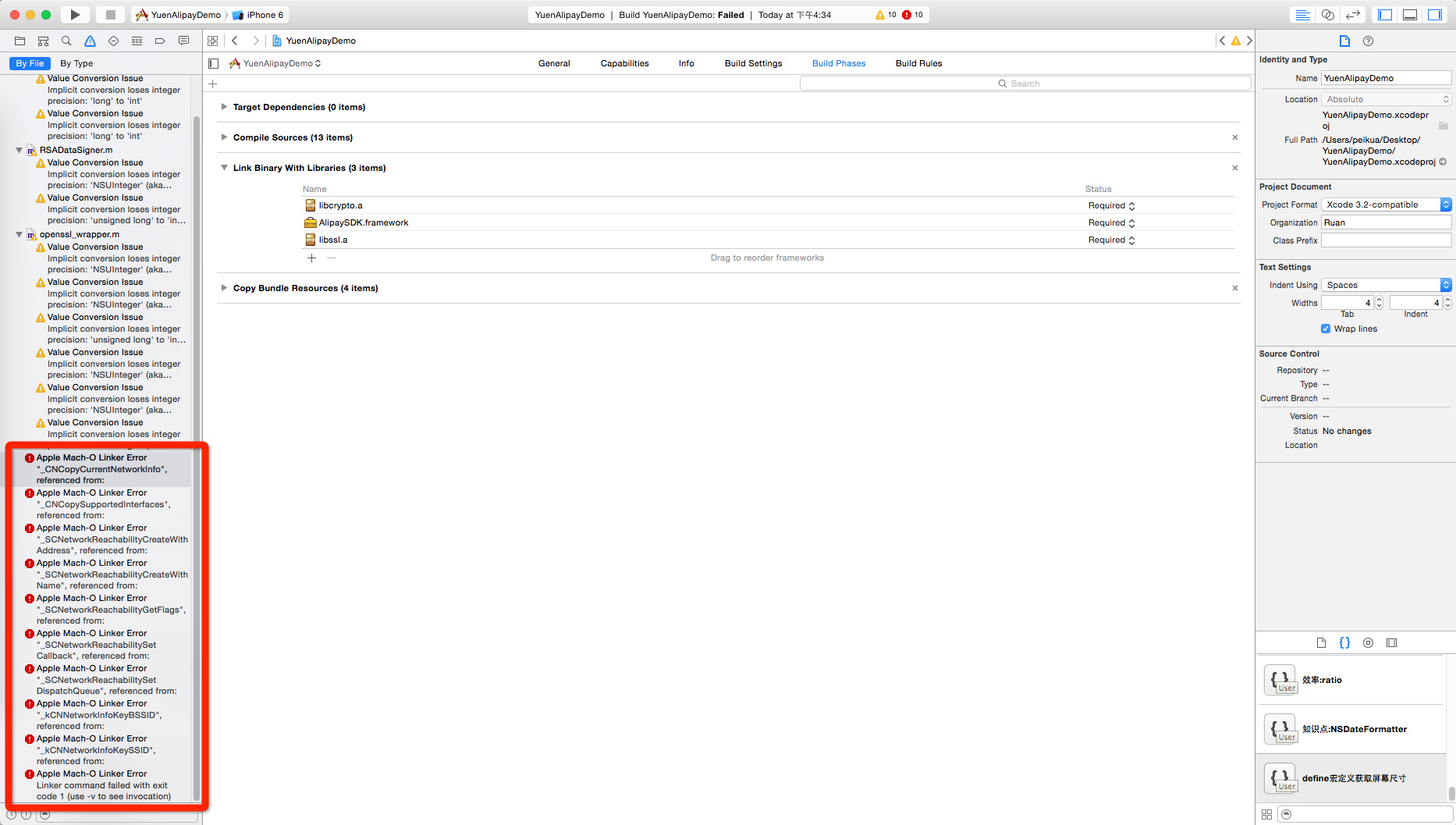1456x825 pixels.
Task: Remove Link Binary With Libraries phase
Action: pyautogui.click(x=1235, y=168)
